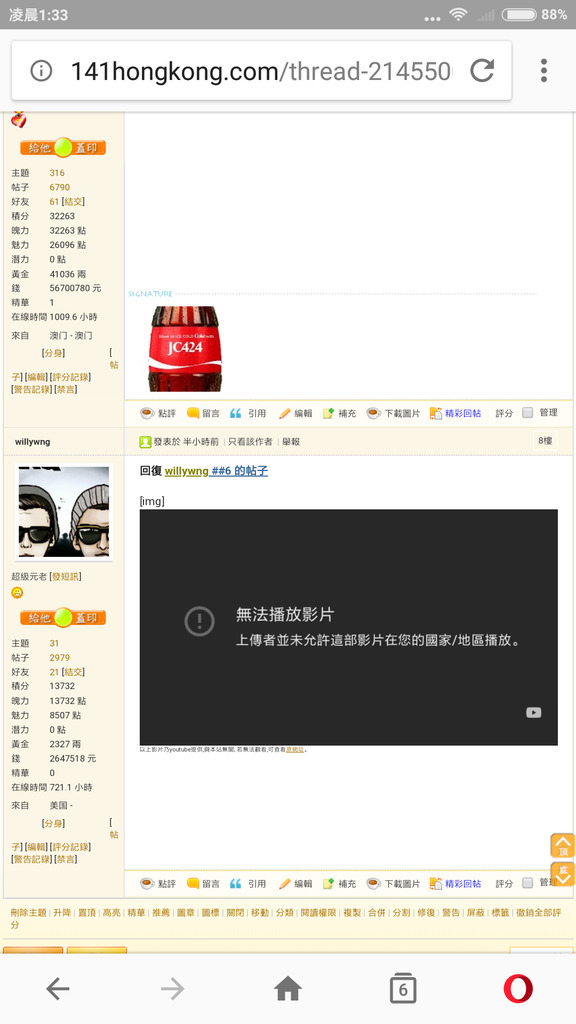This screenshot has height=1024, width=576.
Task: Go back using the browser back arrow
Action: coord(57,989)
